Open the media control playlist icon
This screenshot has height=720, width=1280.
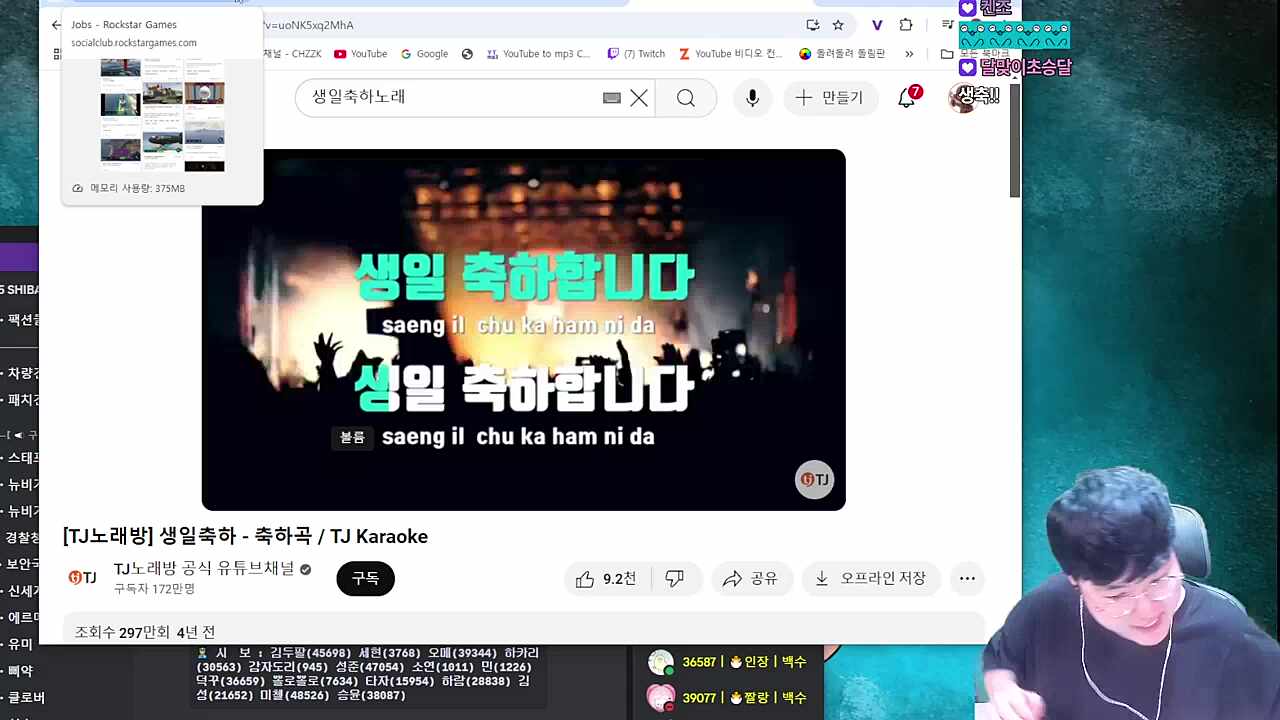pos(947,25)
